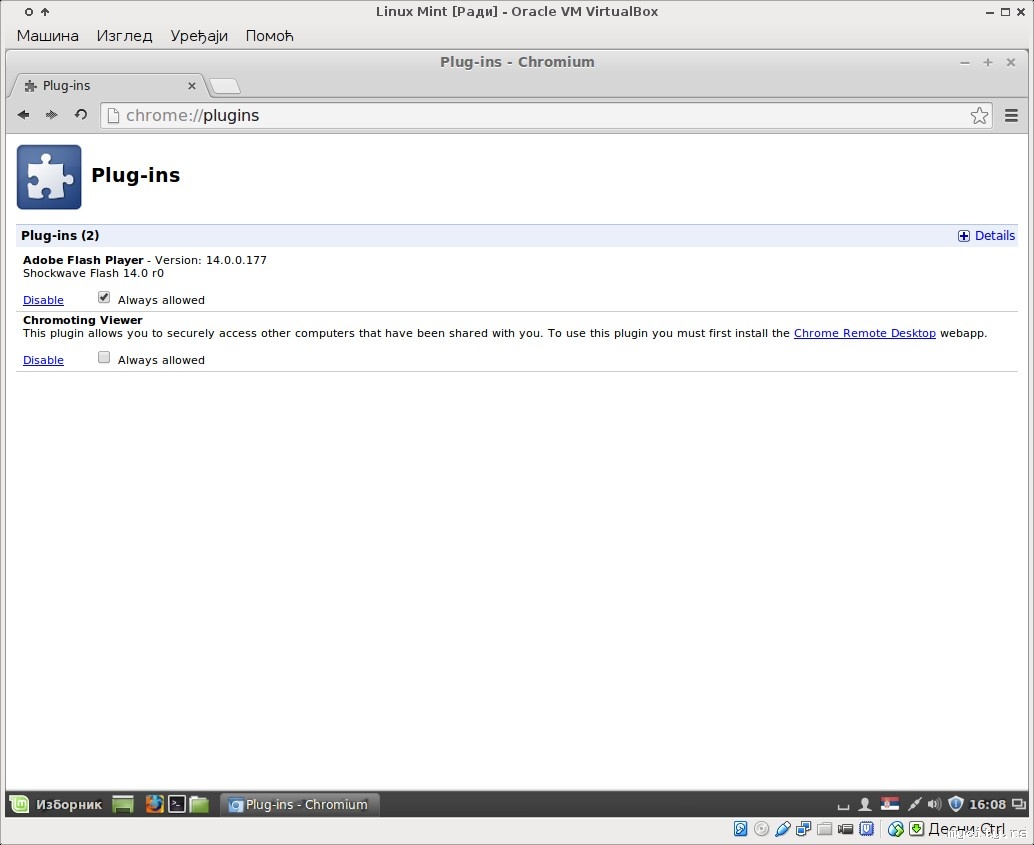The height and width of the screenshot is (845, 1034).
Task: Click the VirtualBox keyboard capture arrow icon
Action: [916, 829]
